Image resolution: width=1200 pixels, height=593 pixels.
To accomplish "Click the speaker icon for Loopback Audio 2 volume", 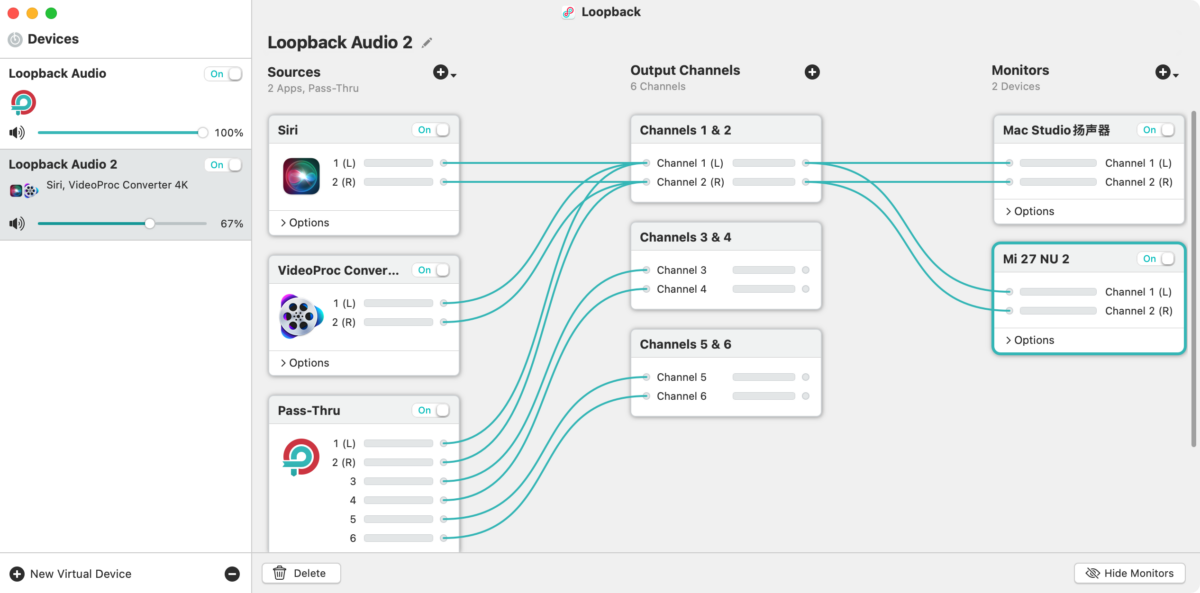I will click(17, 223).
